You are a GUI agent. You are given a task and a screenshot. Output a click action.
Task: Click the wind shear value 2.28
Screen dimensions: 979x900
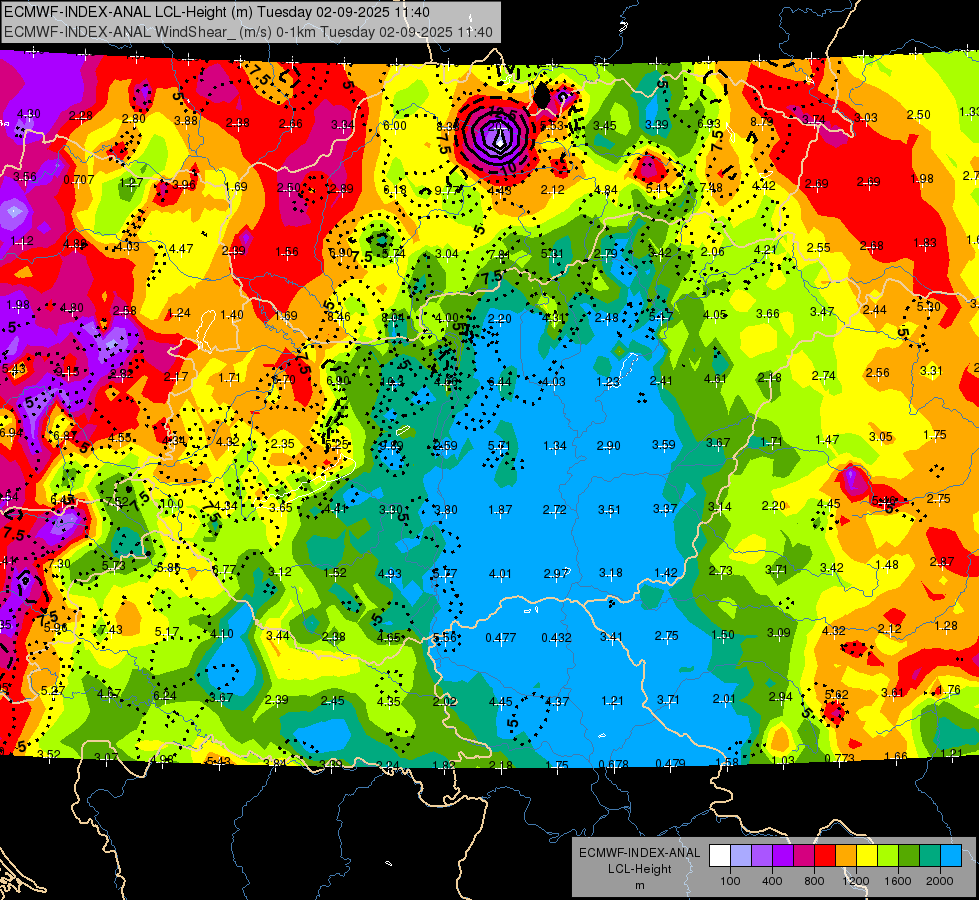coord(81,116)
